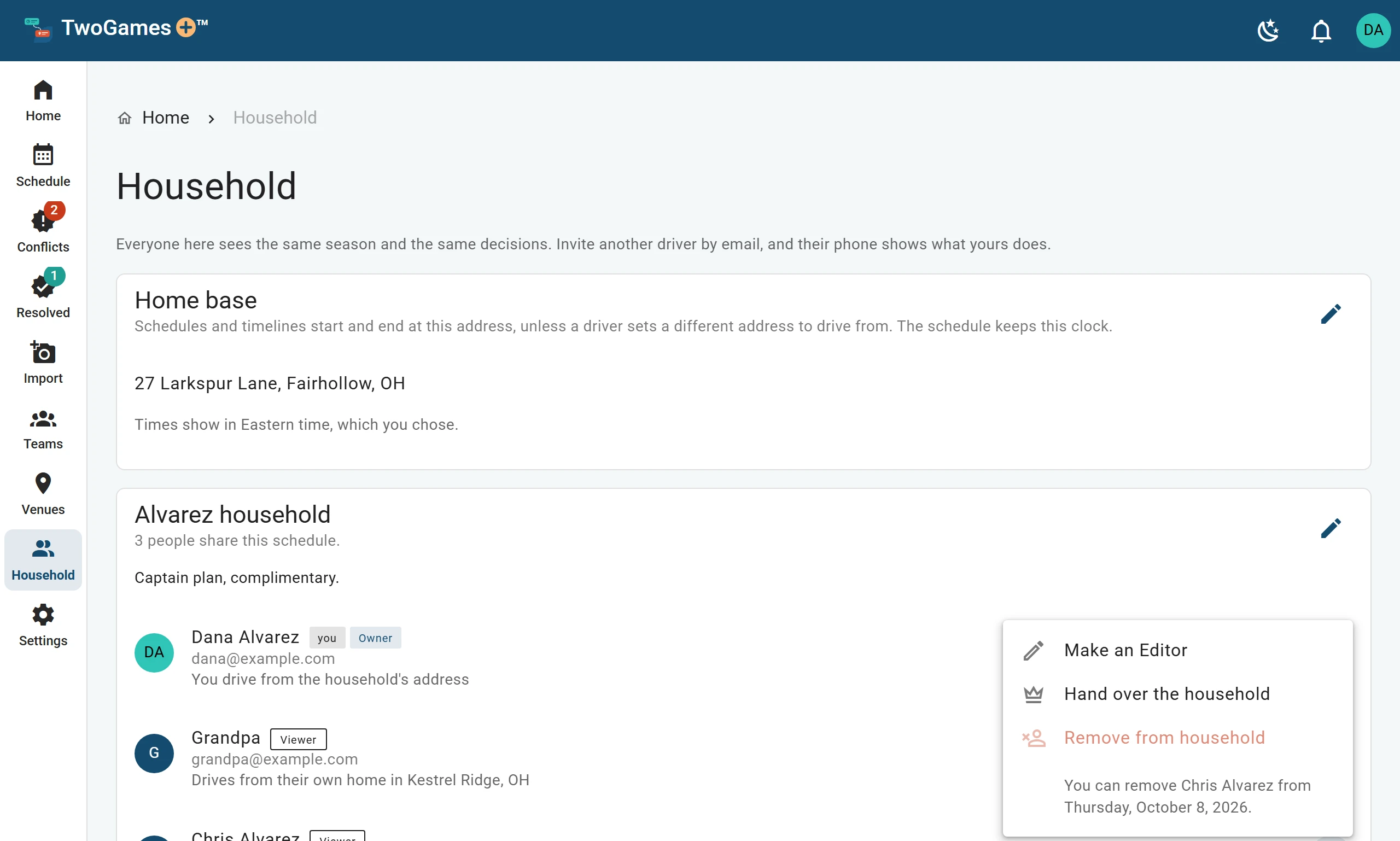
Task: Click the Home base heading
Action: point(196,300)
